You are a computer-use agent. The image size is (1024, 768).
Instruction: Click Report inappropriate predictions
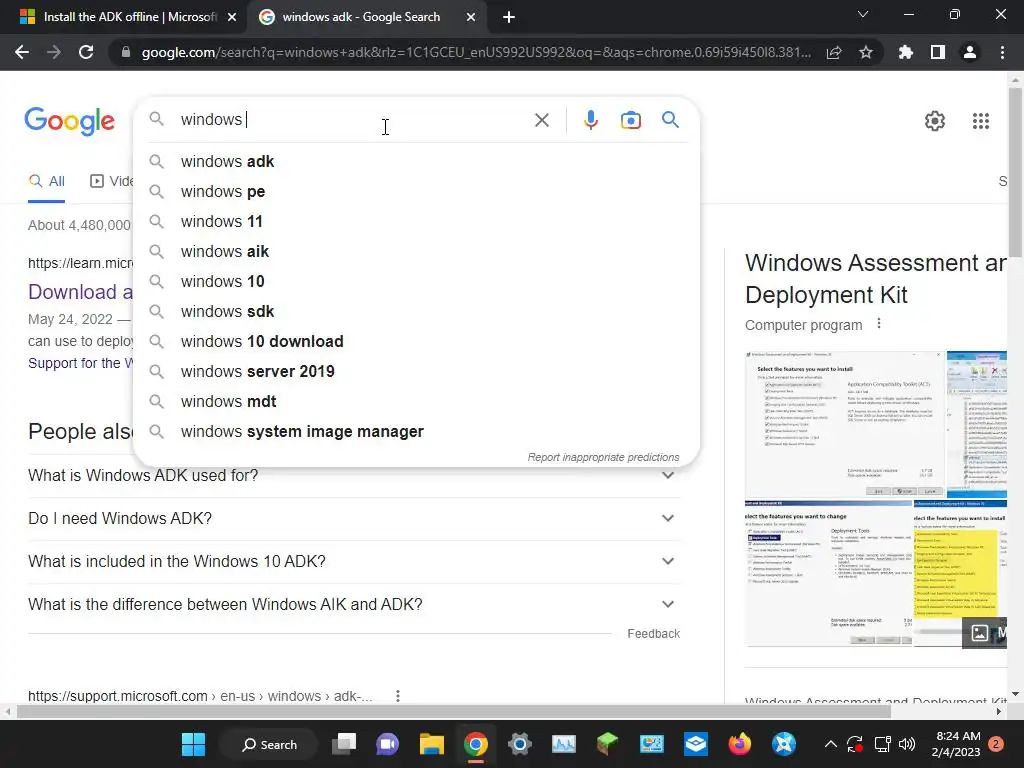[603, 457]
